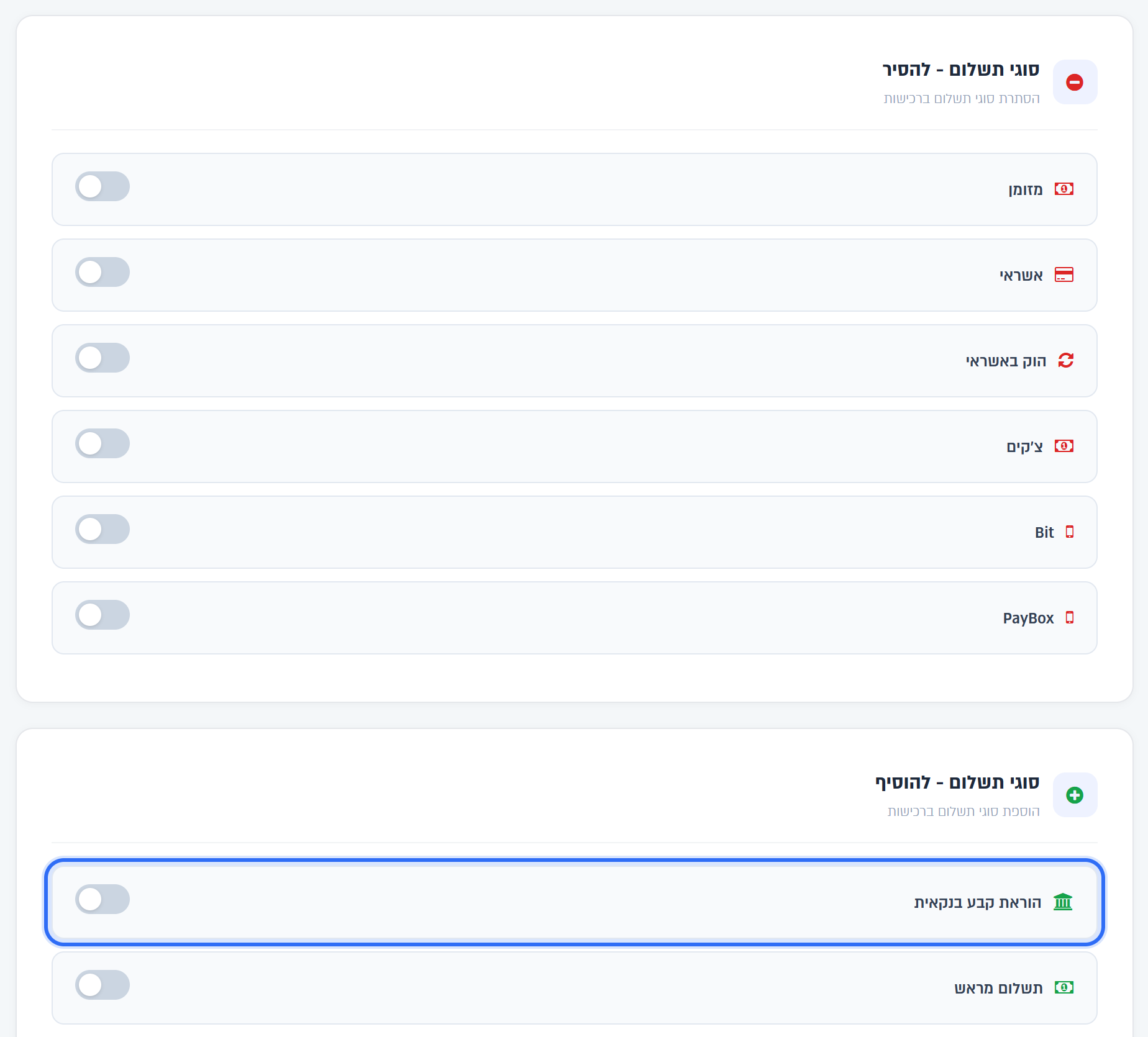Click the הוראת קבע בנקאית label
The height and width of the screenshot is (1037, 1148).
click(x=978, y=902)
